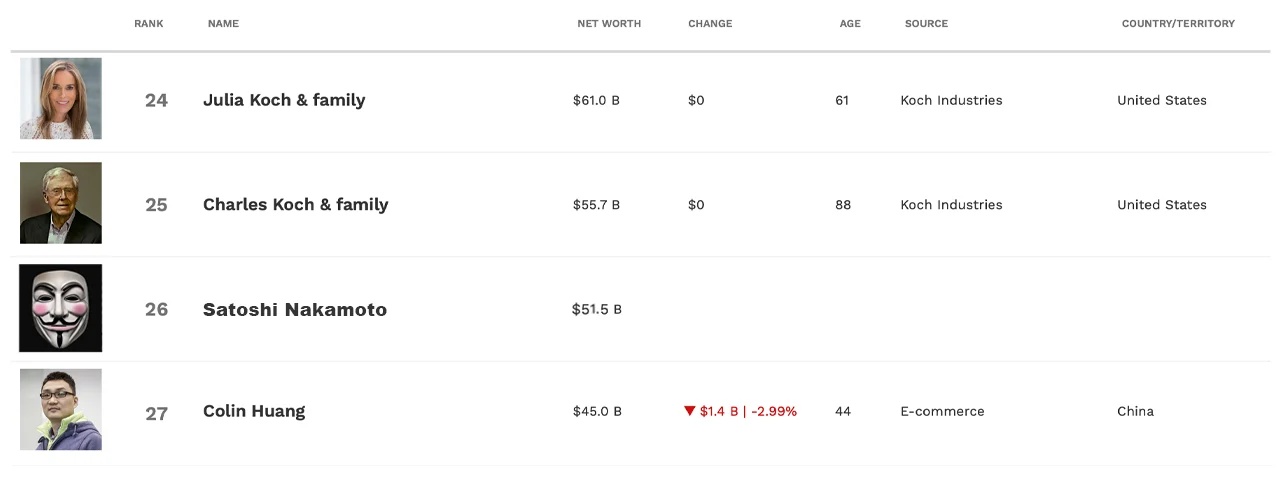The width and height of the screenshot is (1280, 495).
Task: Click rank number 26
Action: click(x=156, y=309)
